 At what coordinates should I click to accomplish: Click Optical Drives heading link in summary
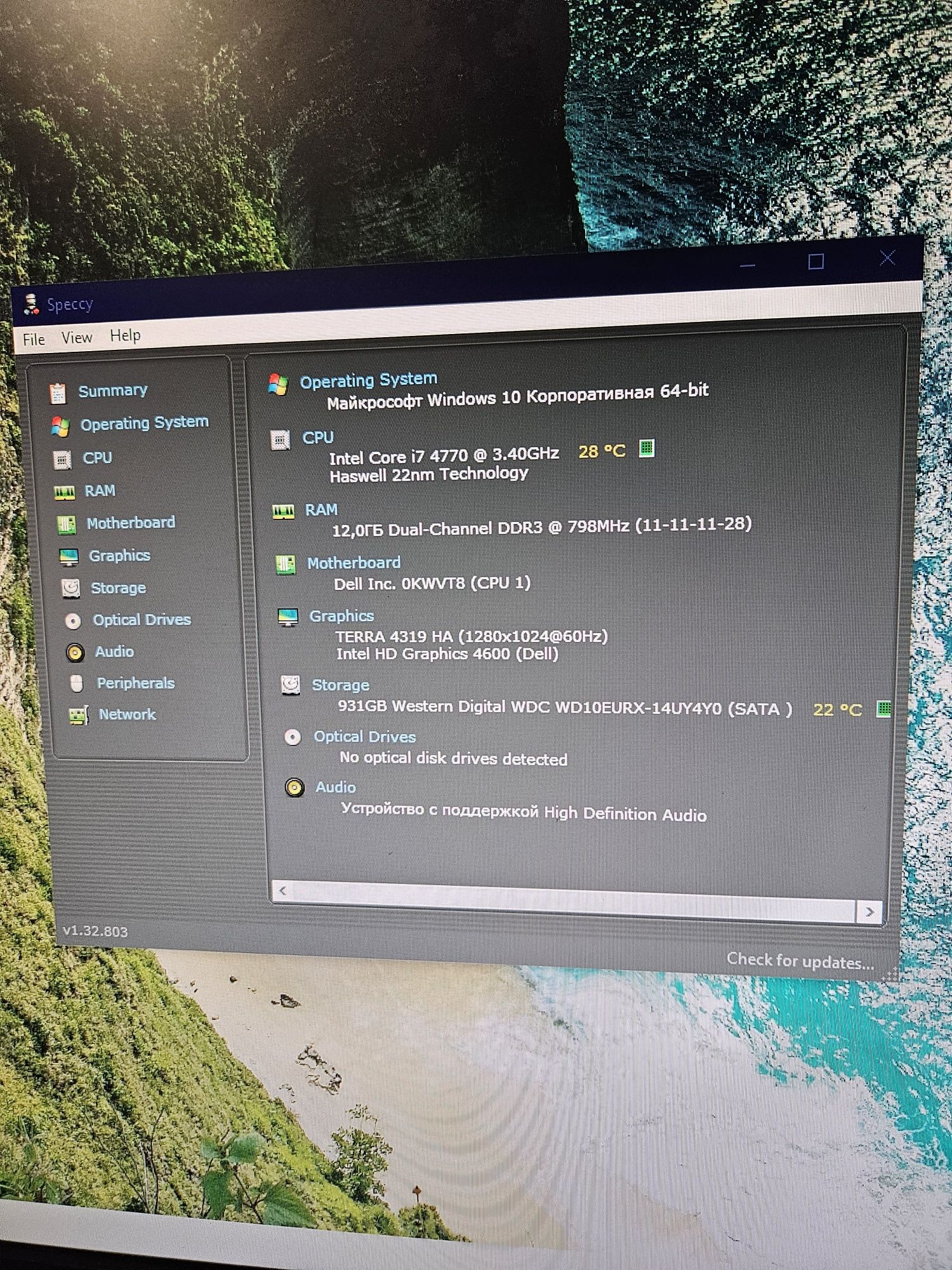(x=366, y=737)
